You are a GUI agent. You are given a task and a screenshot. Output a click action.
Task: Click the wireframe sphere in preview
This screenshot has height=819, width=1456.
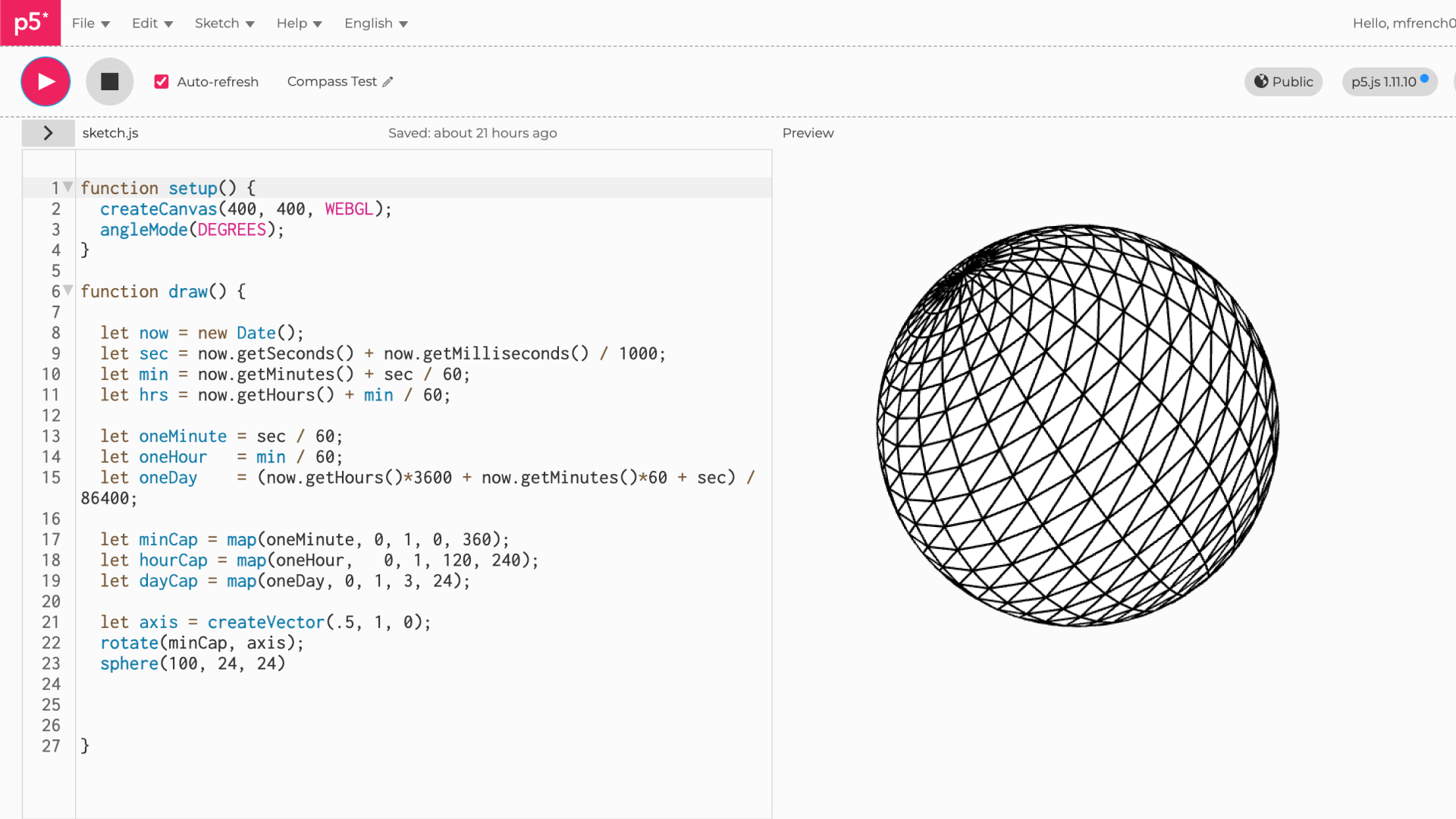pos(1077,425)
